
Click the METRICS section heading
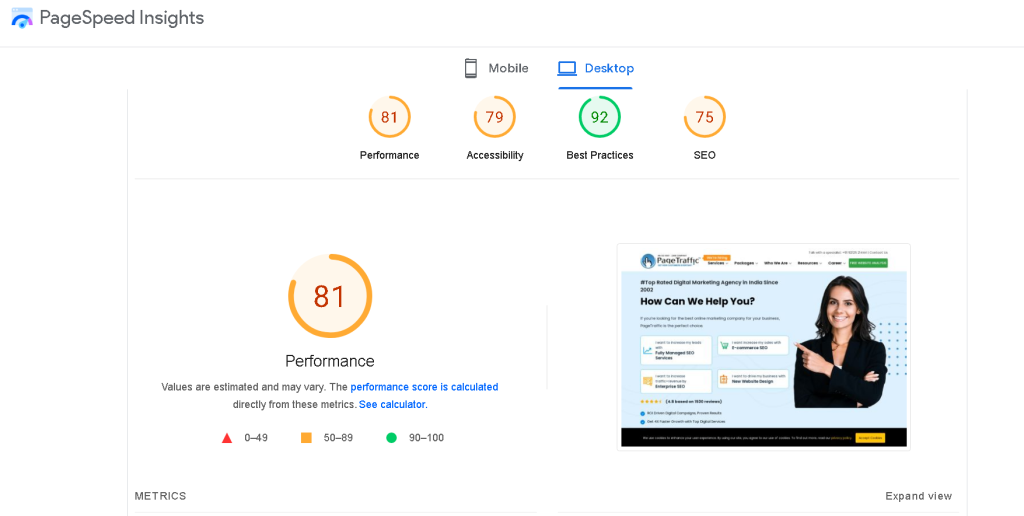(x=160, y=496)
